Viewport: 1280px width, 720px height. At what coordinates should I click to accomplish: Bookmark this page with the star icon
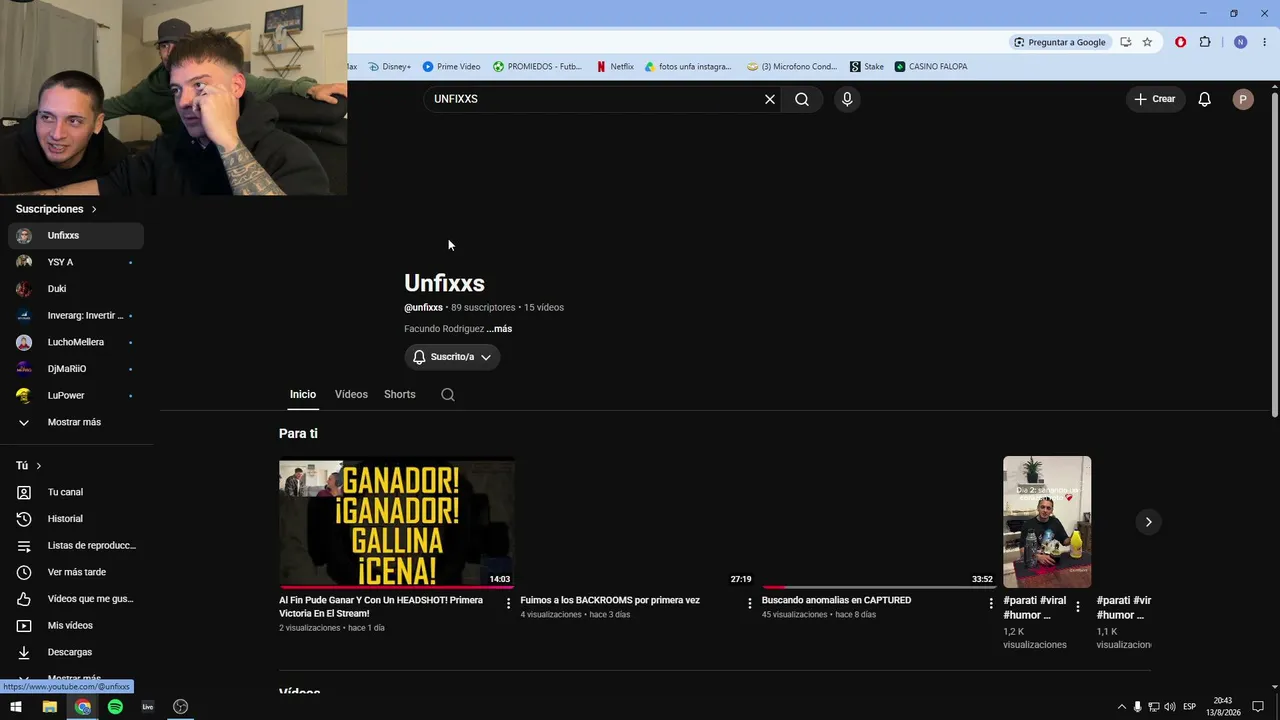(x=1147, y=42)
